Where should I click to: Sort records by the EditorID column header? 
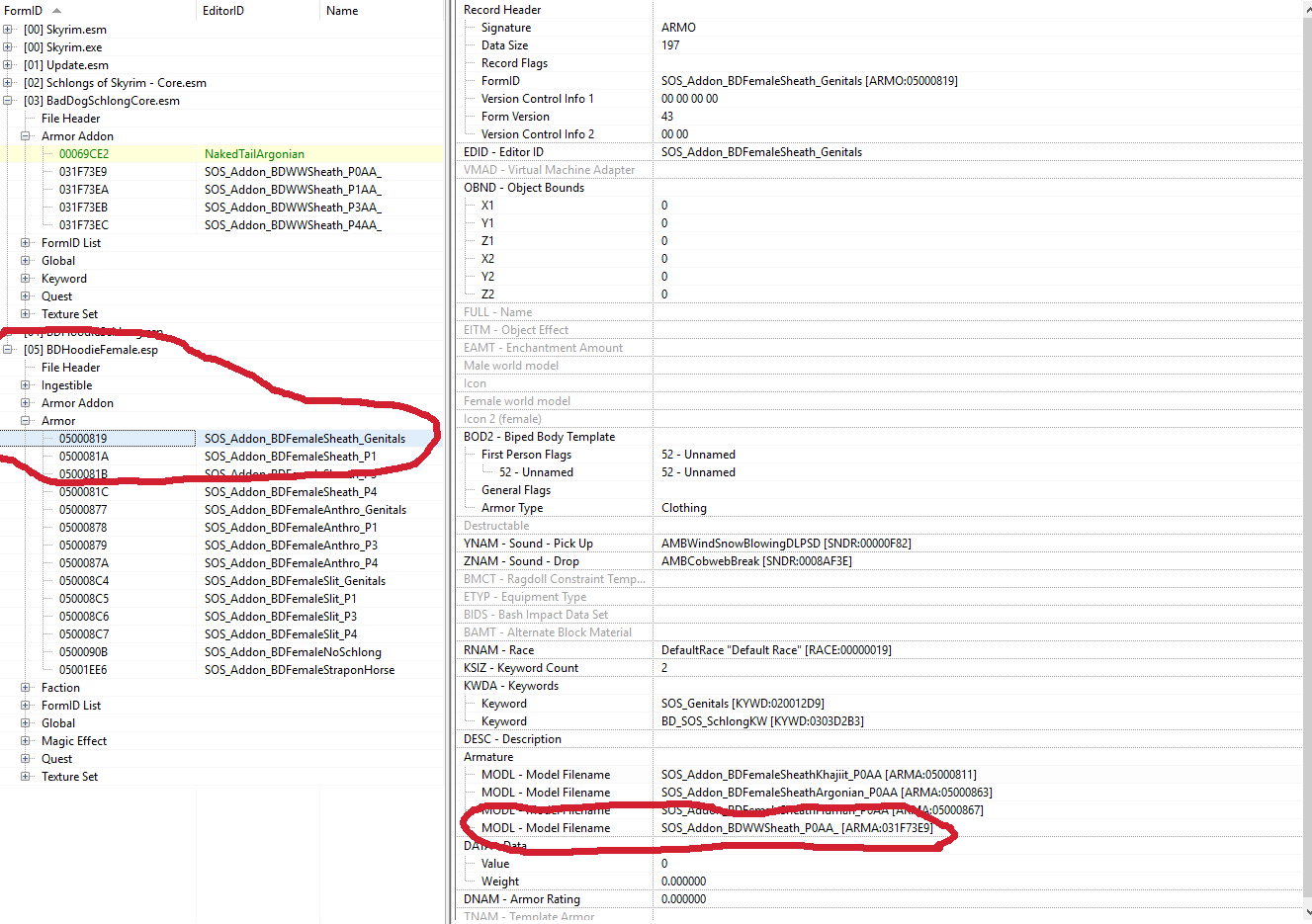(260, 10)
